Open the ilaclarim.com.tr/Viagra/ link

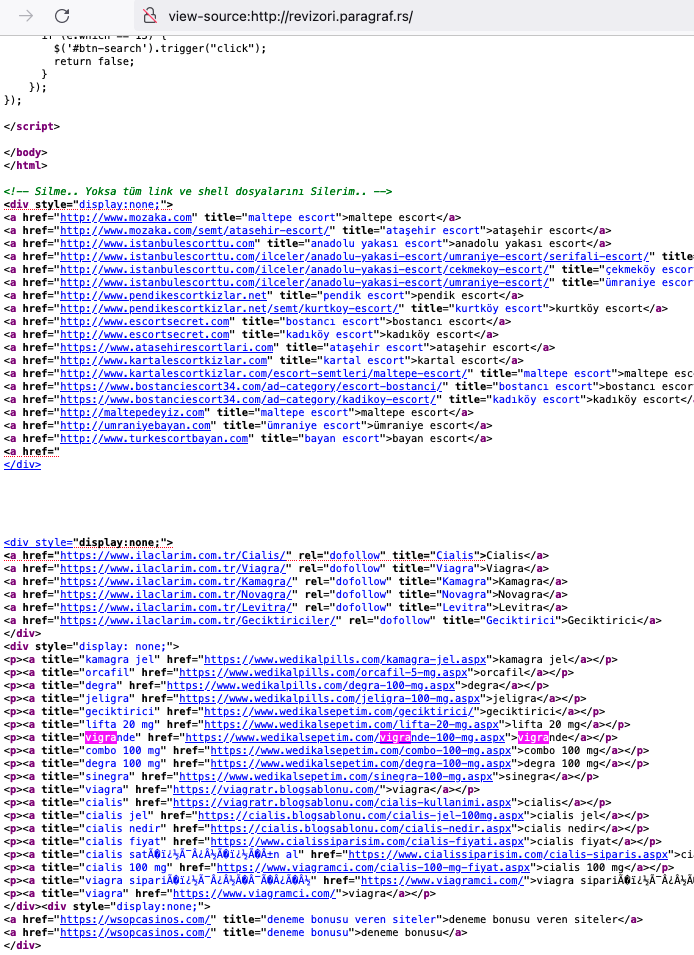point(173,568)
